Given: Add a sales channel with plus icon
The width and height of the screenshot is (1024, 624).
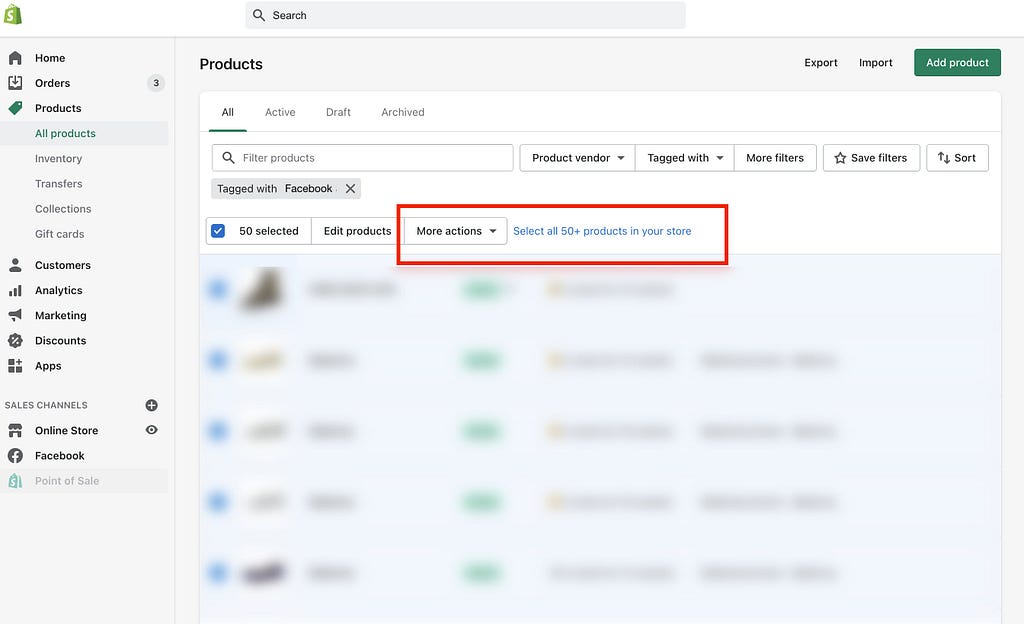Looking at the screenshot, I should (x=152, y=405).
